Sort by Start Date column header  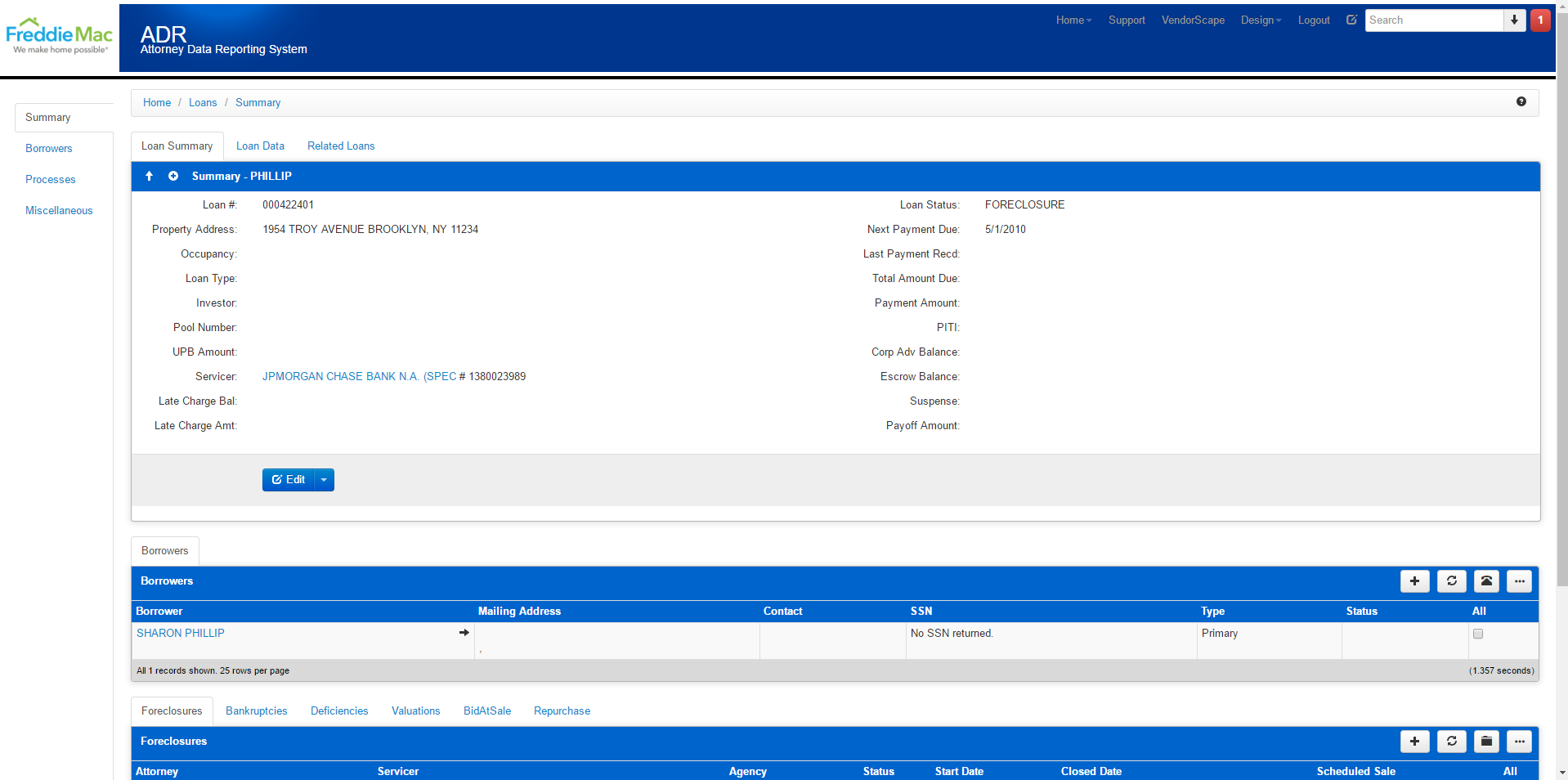pos(959,772)
